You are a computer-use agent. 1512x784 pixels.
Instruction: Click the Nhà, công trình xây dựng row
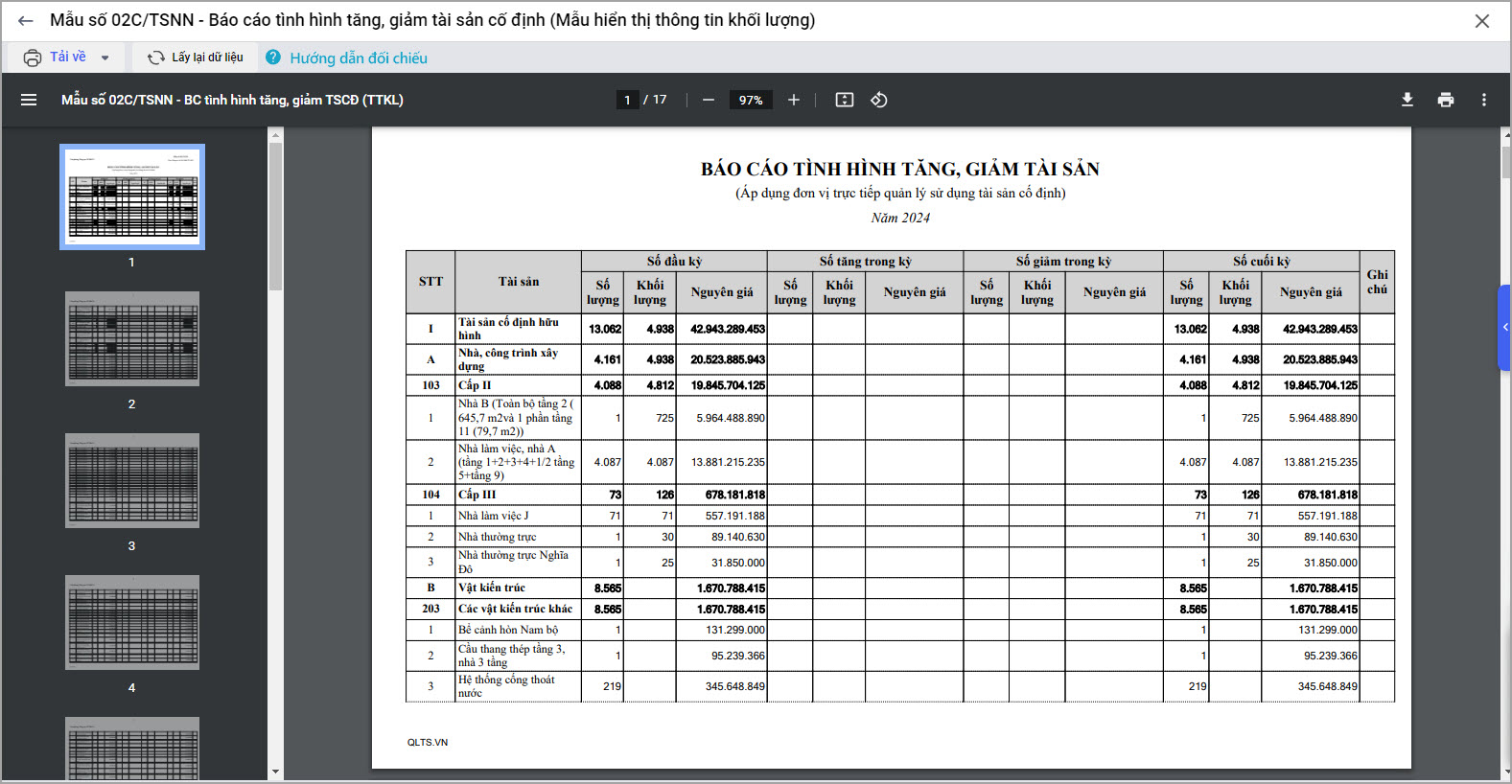click(x=900, y=359)
